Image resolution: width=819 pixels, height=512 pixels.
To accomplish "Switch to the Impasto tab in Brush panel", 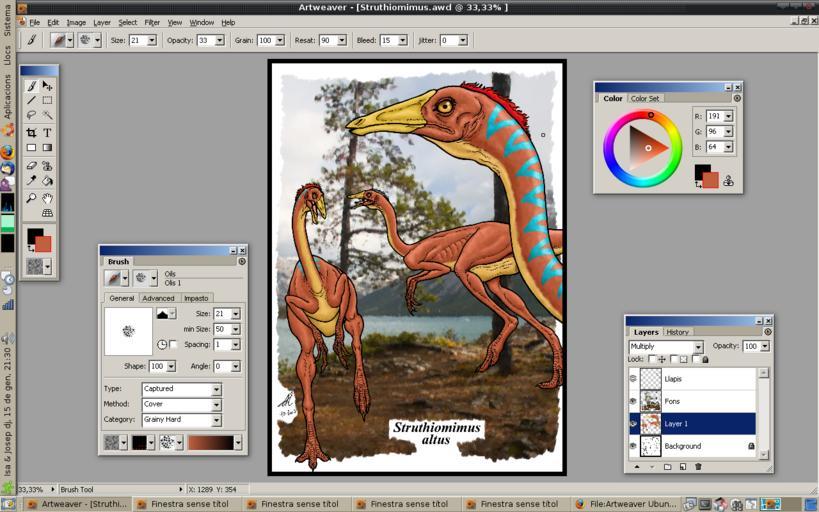I will tap(196, 298).
